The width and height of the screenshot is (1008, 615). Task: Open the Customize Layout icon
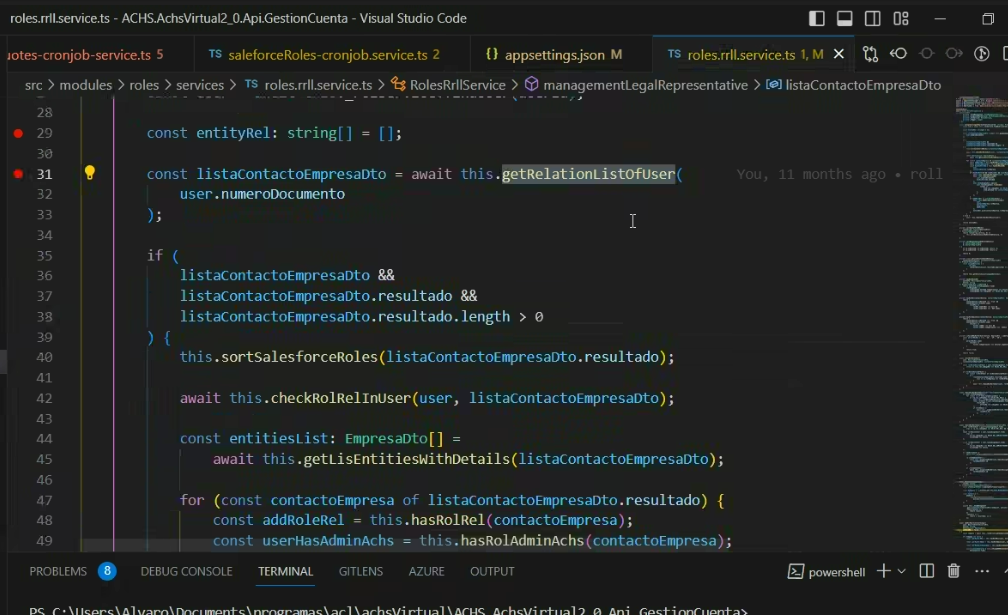tap(901, 19)
